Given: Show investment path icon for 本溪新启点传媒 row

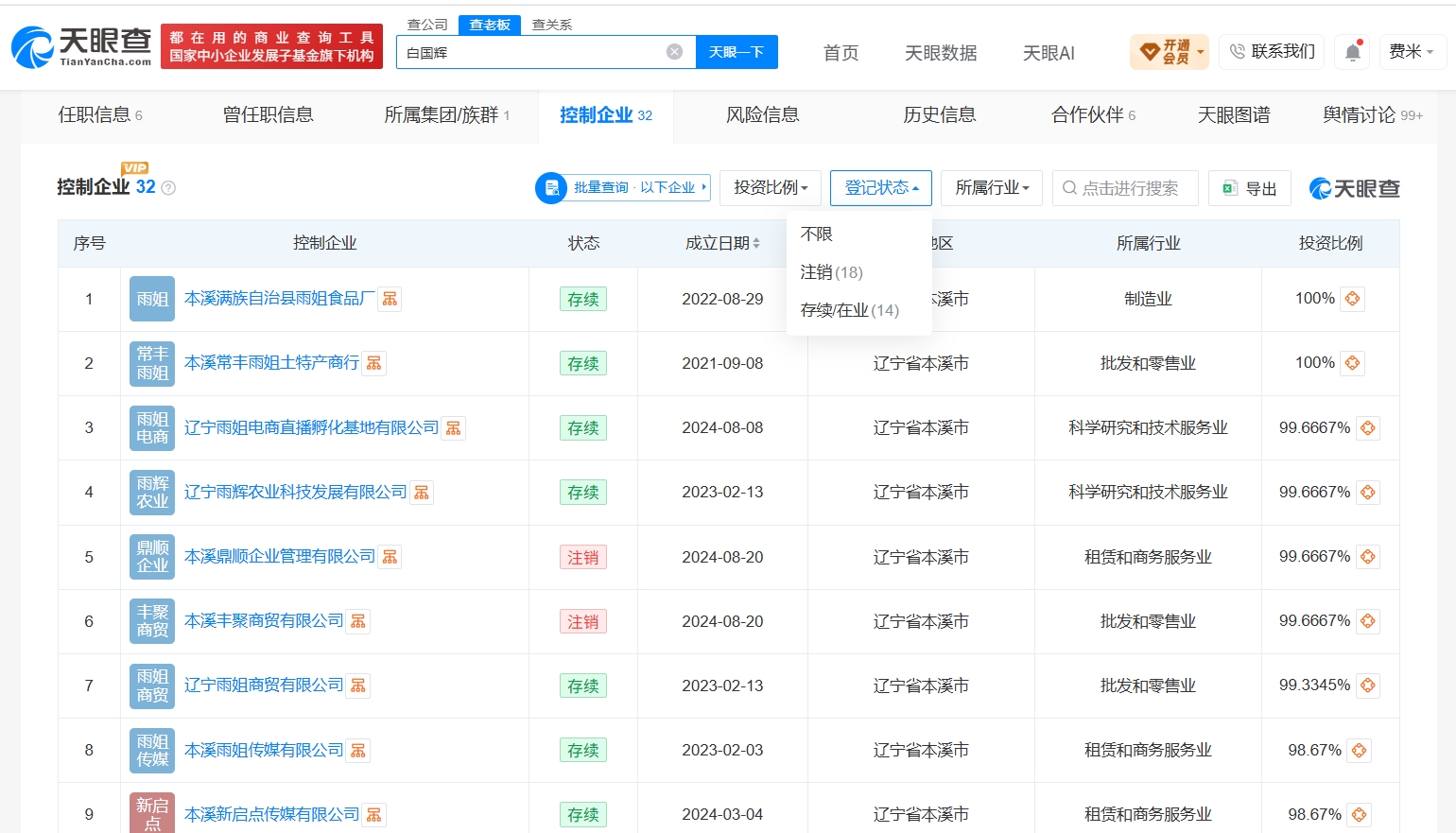Looking at the screenshot, I should pos(1360,815).
